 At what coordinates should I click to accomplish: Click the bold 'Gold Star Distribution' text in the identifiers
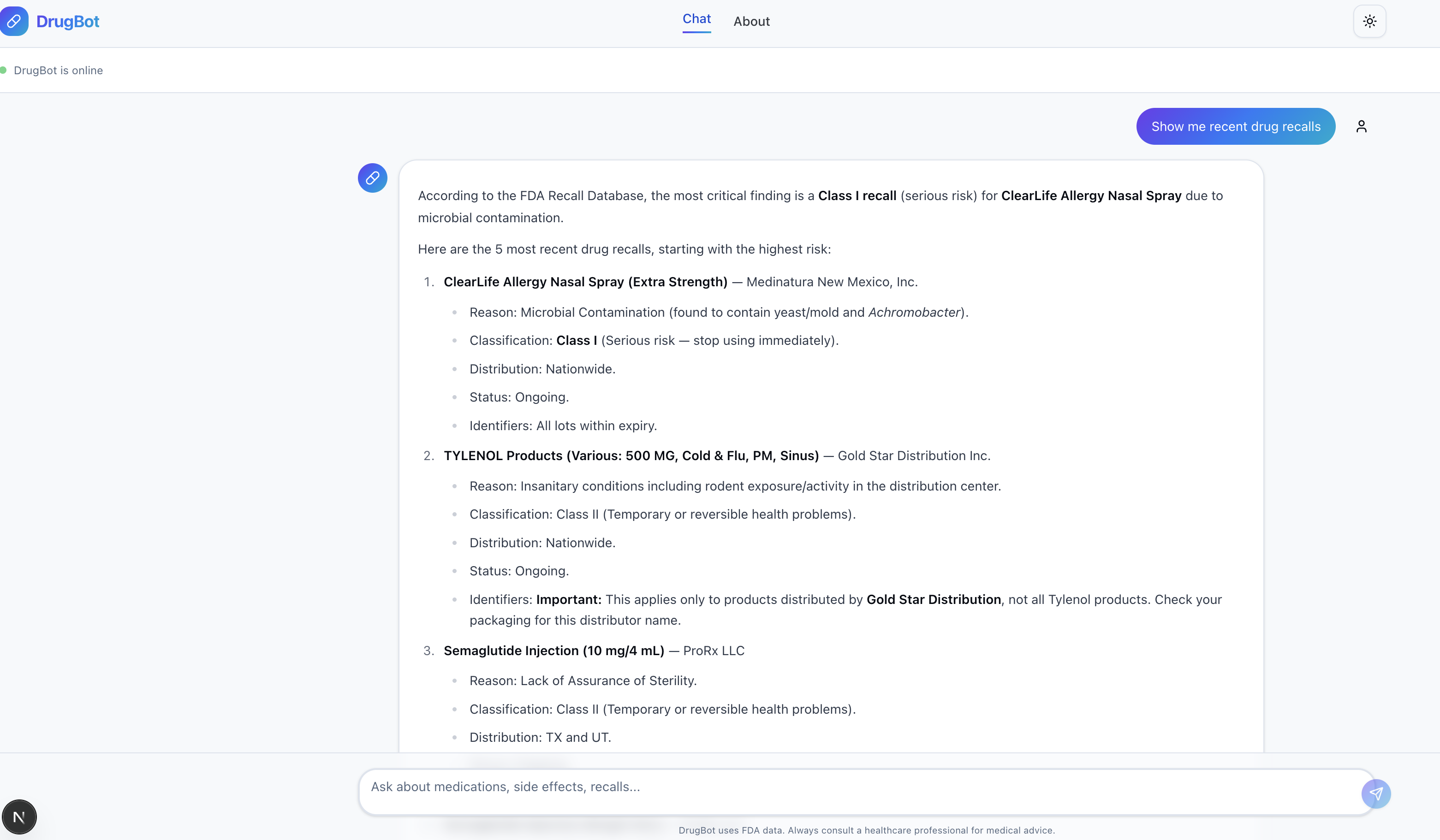coord(933,600)
